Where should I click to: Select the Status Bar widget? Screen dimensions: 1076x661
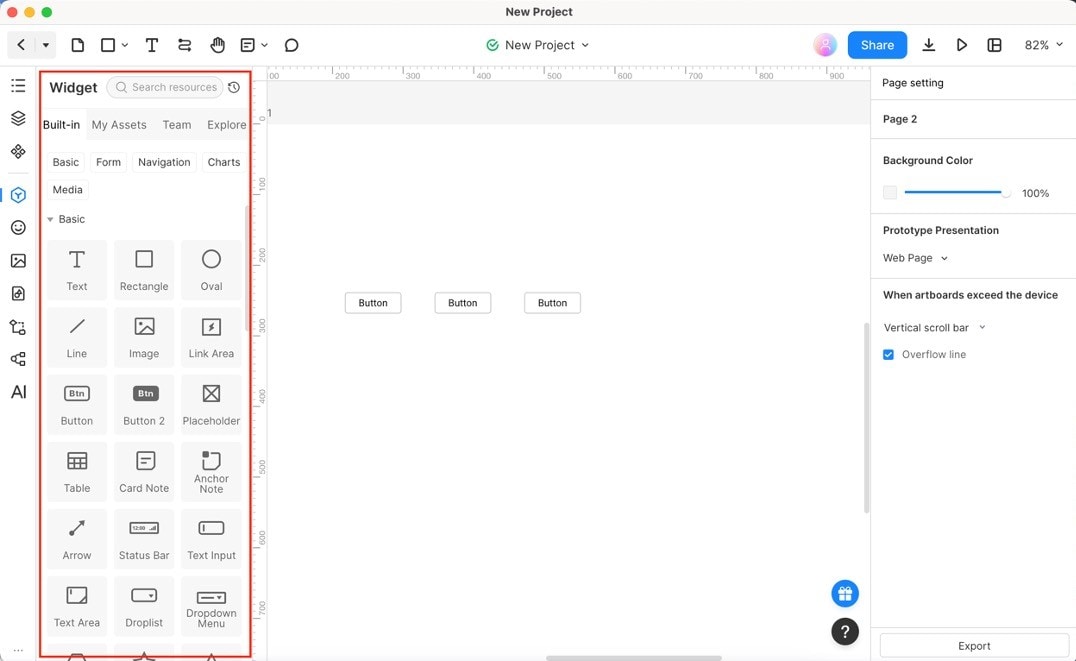pos(144,539)
